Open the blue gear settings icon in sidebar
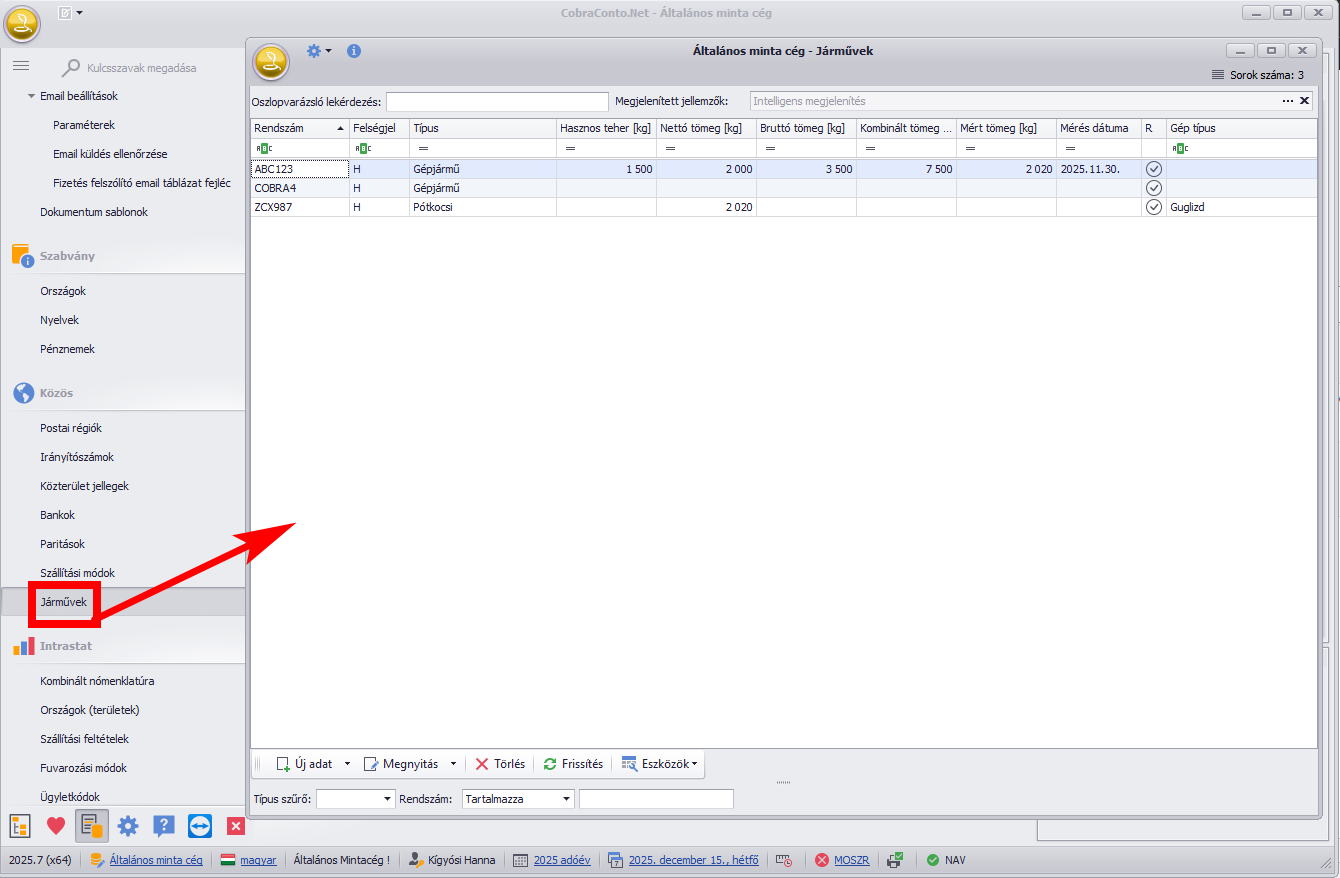 pyautogui.click(x=128, y=826)
